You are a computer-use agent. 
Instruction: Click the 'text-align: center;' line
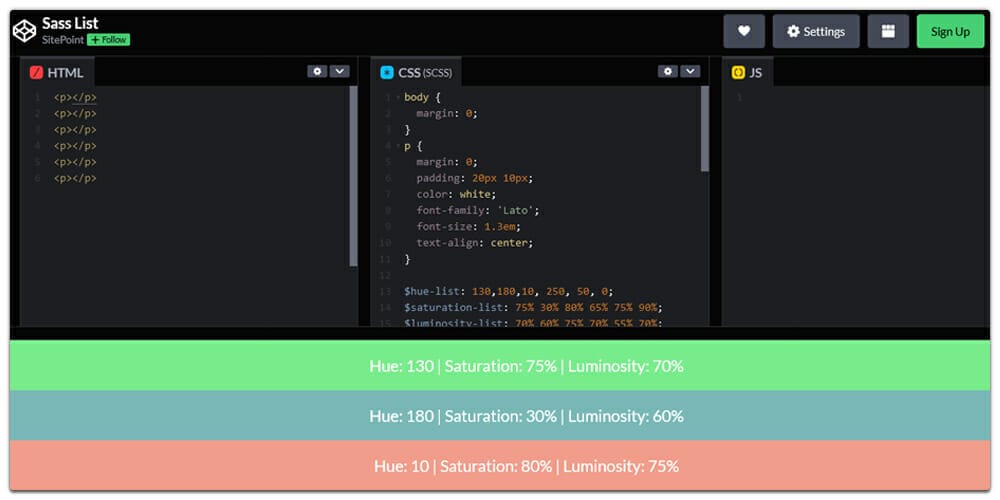tap(474, 242)
